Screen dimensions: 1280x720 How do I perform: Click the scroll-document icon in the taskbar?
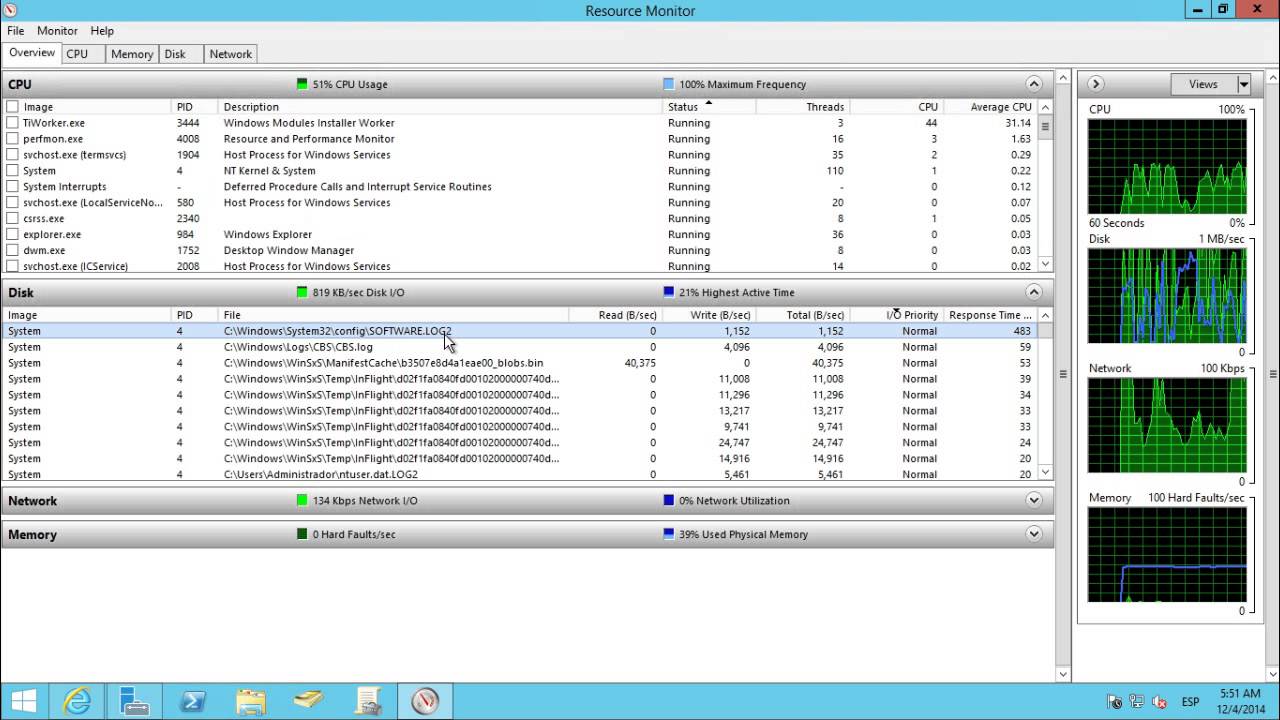click(x=367, y=701)
